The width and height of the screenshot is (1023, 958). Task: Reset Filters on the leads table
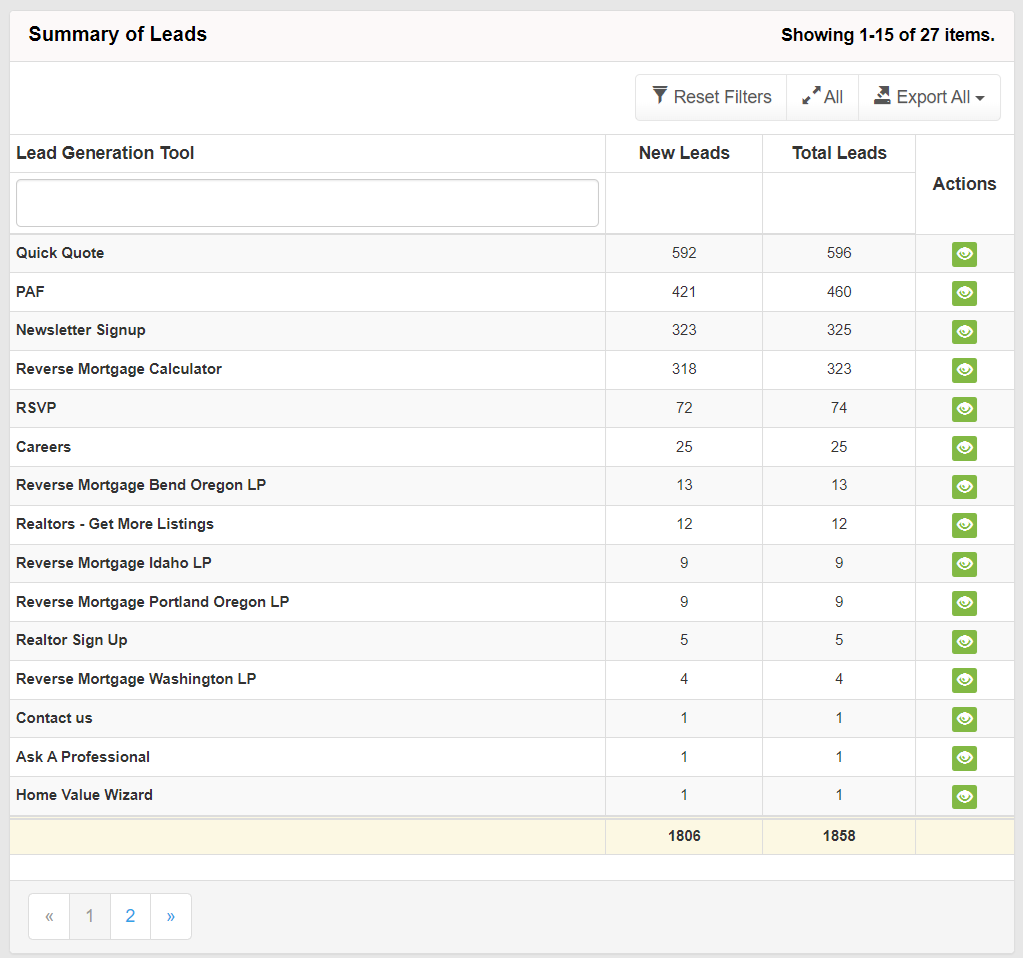coord(711,97)
